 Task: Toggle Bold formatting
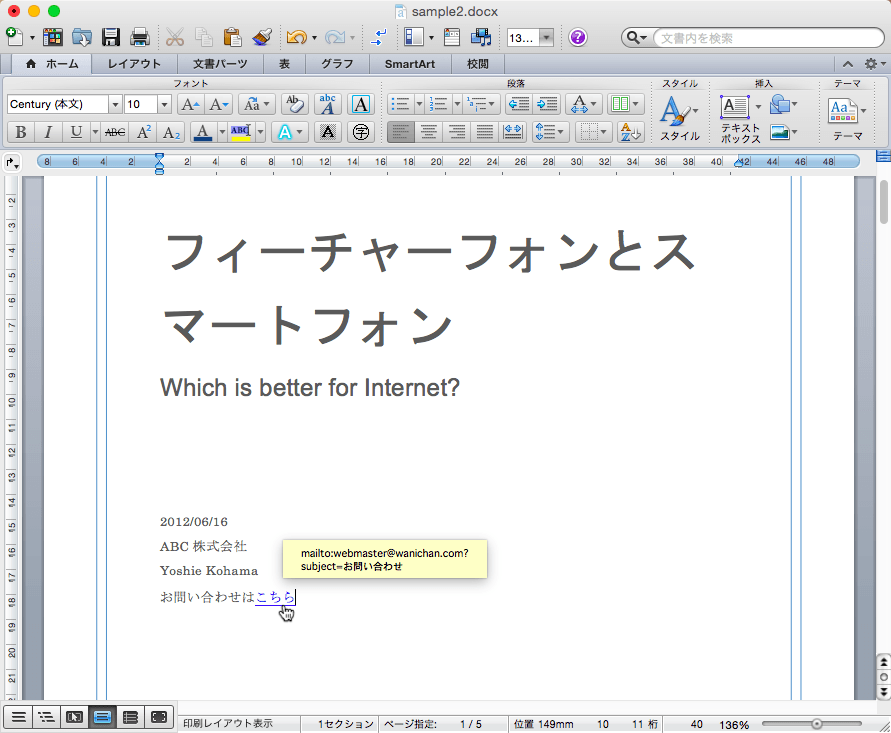point(20,132)
